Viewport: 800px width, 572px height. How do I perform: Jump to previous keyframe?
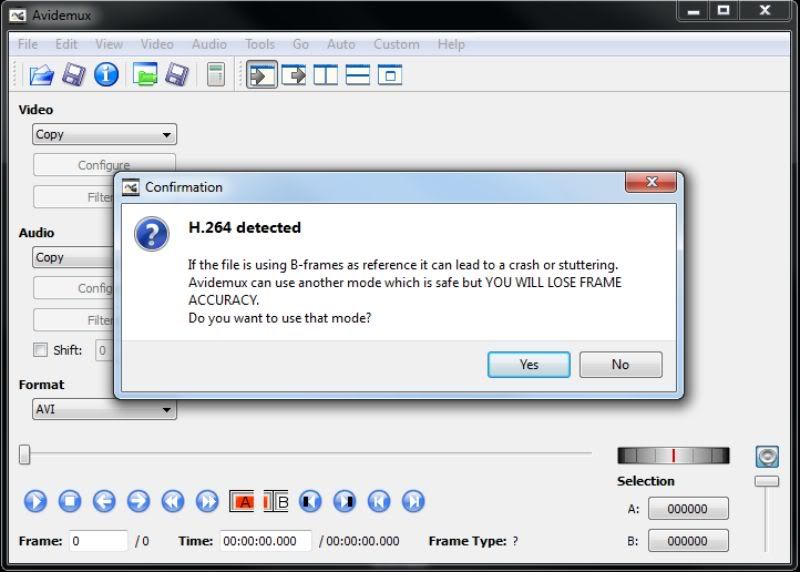tap(173, 501)
